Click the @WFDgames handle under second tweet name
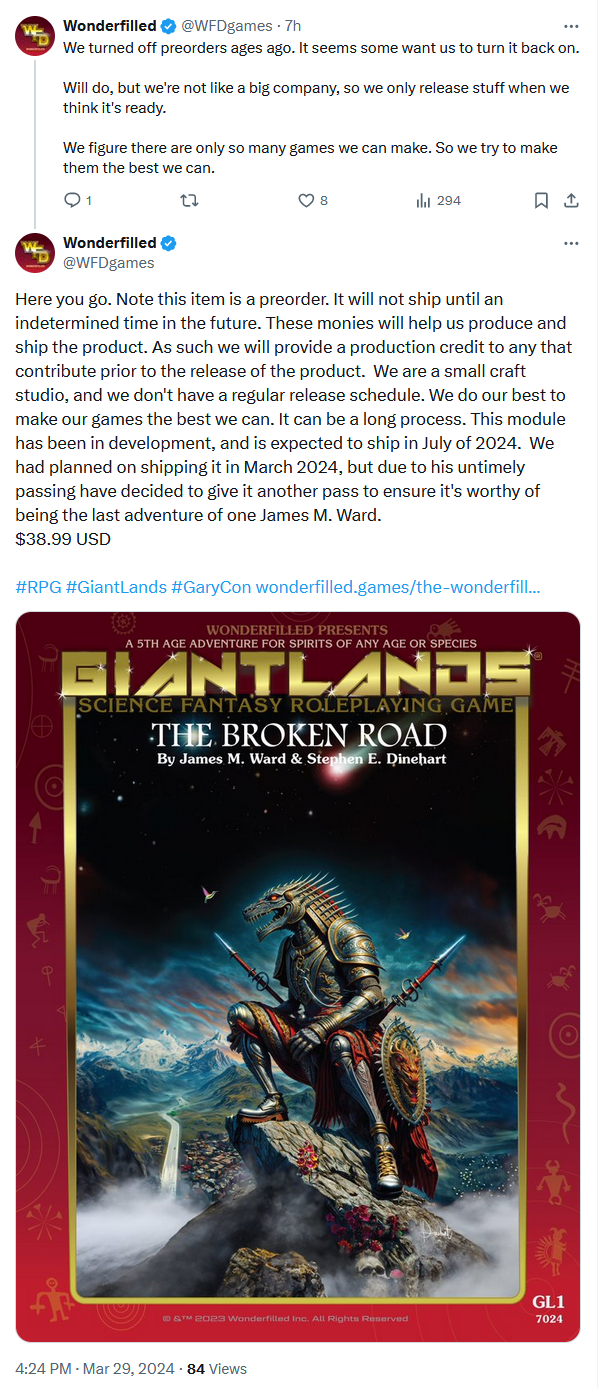This screenshot has height=1388, width=603. (109, 263)
